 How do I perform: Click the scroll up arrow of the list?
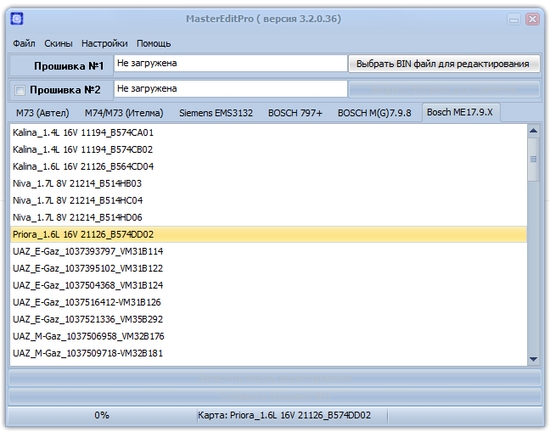pos(534,131)
